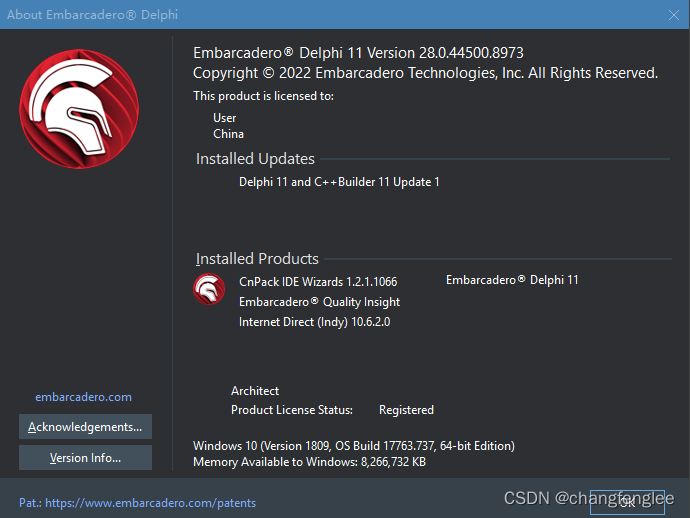Click the 'China' license text
The image size is (690, 518).
tap(228, 134)
